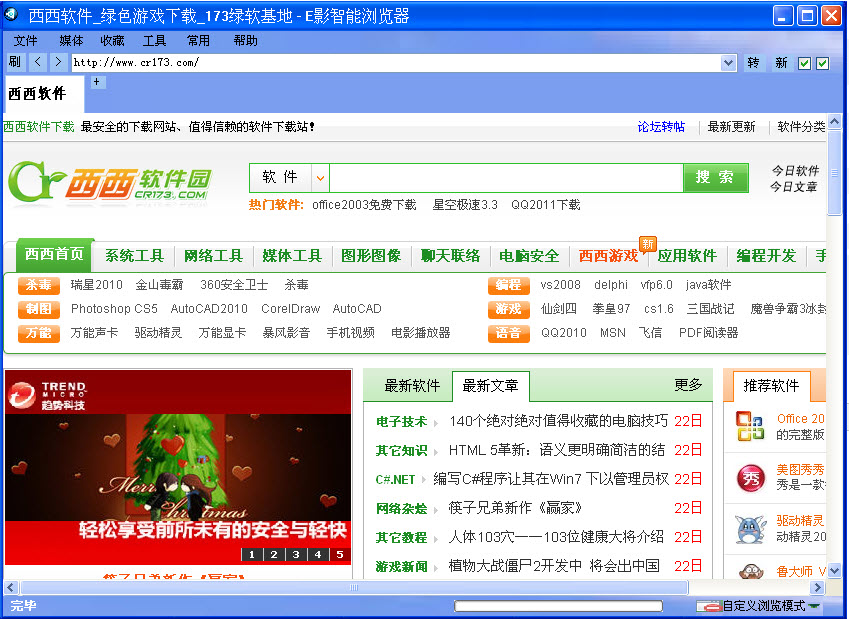The height and width of the screenshot is (619, 849).
Task: Open the QQ2011下载 hot link
Action: [x=545, y=205]
